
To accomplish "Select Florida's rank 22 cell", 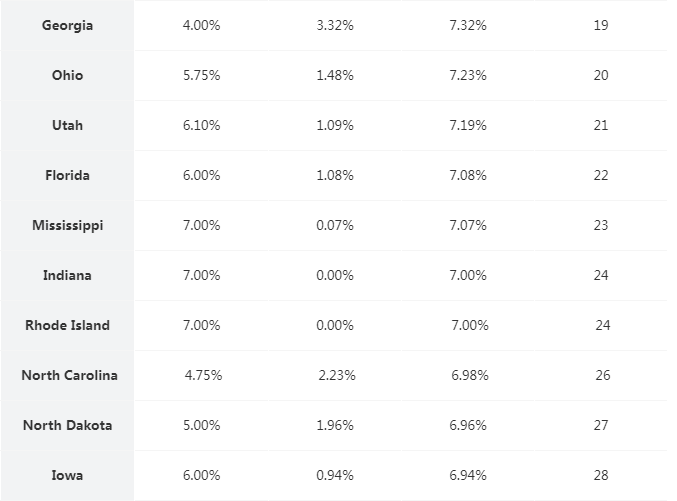I will pyautogui.click(x=600, y=176).
